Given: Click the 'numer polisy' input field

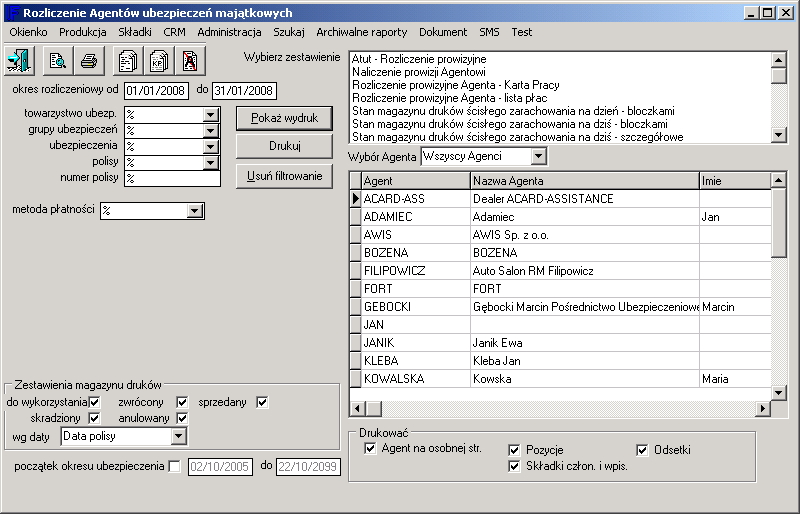Looking at the screenshot, I should click(172, 178).
